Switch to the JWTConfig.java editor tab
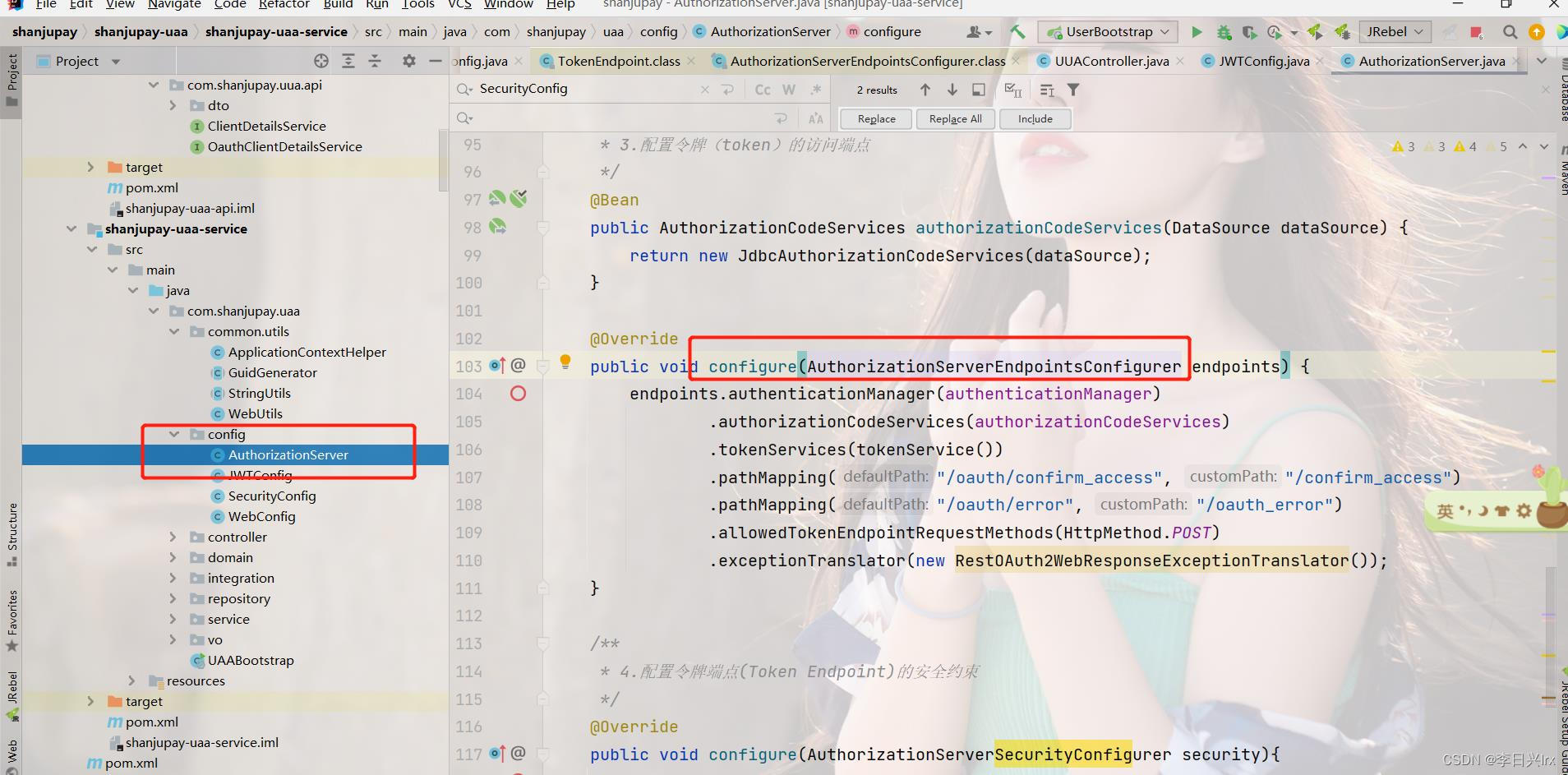1568x775 pixels. (1262, 60)
